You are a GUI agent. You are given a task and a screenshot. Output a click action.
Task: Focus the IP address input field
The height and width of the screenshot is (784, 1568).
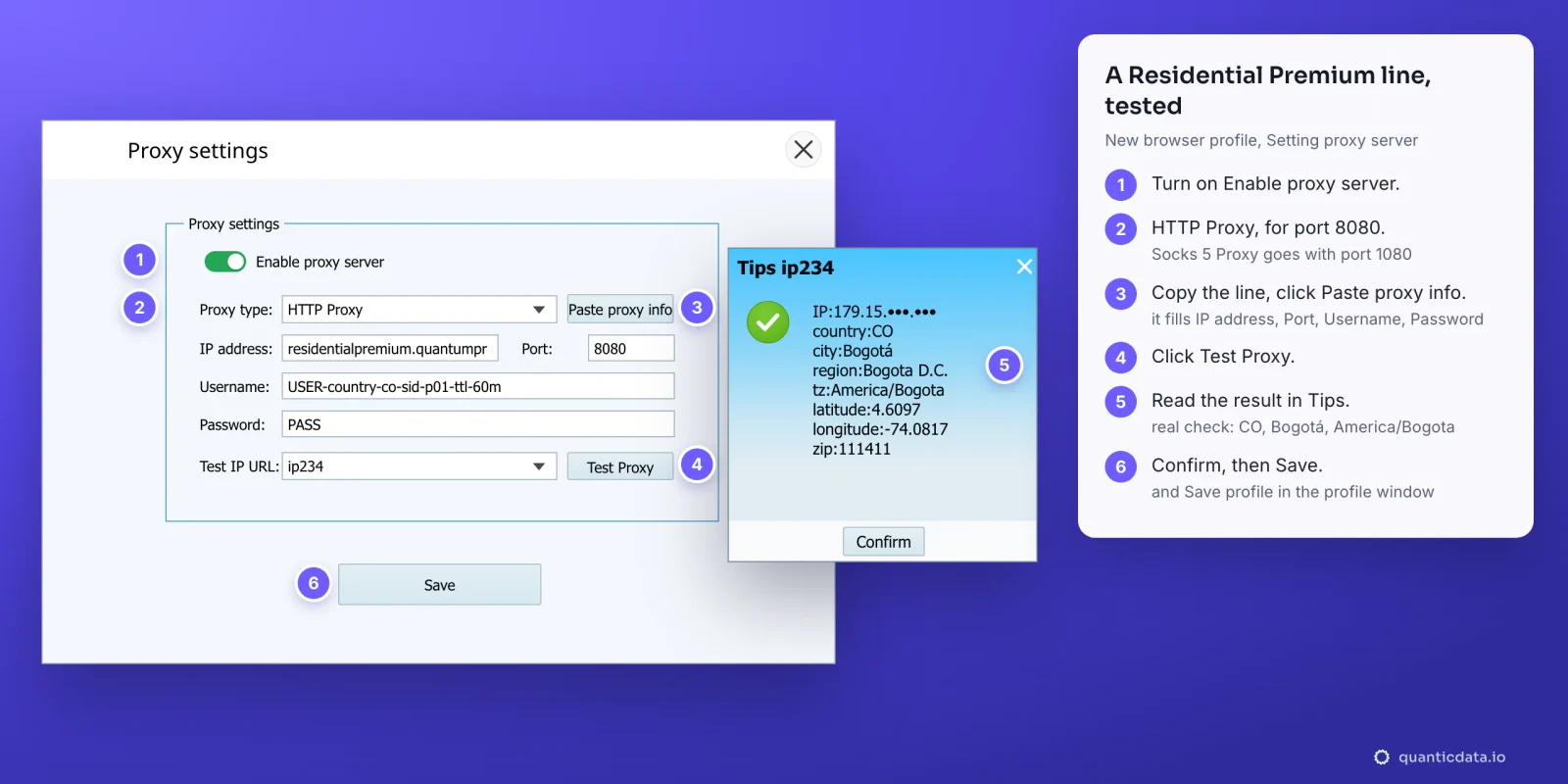click(390, 349)
